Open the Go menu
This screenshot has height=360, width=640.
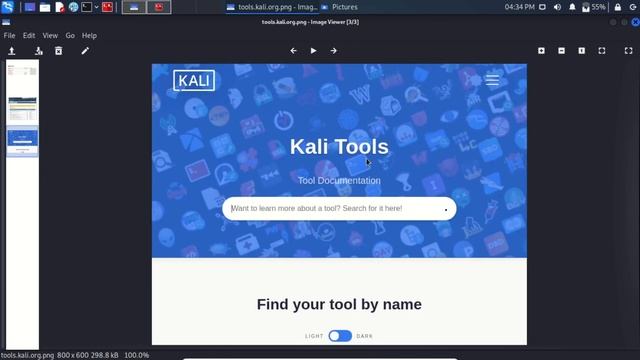pos(70,36)
